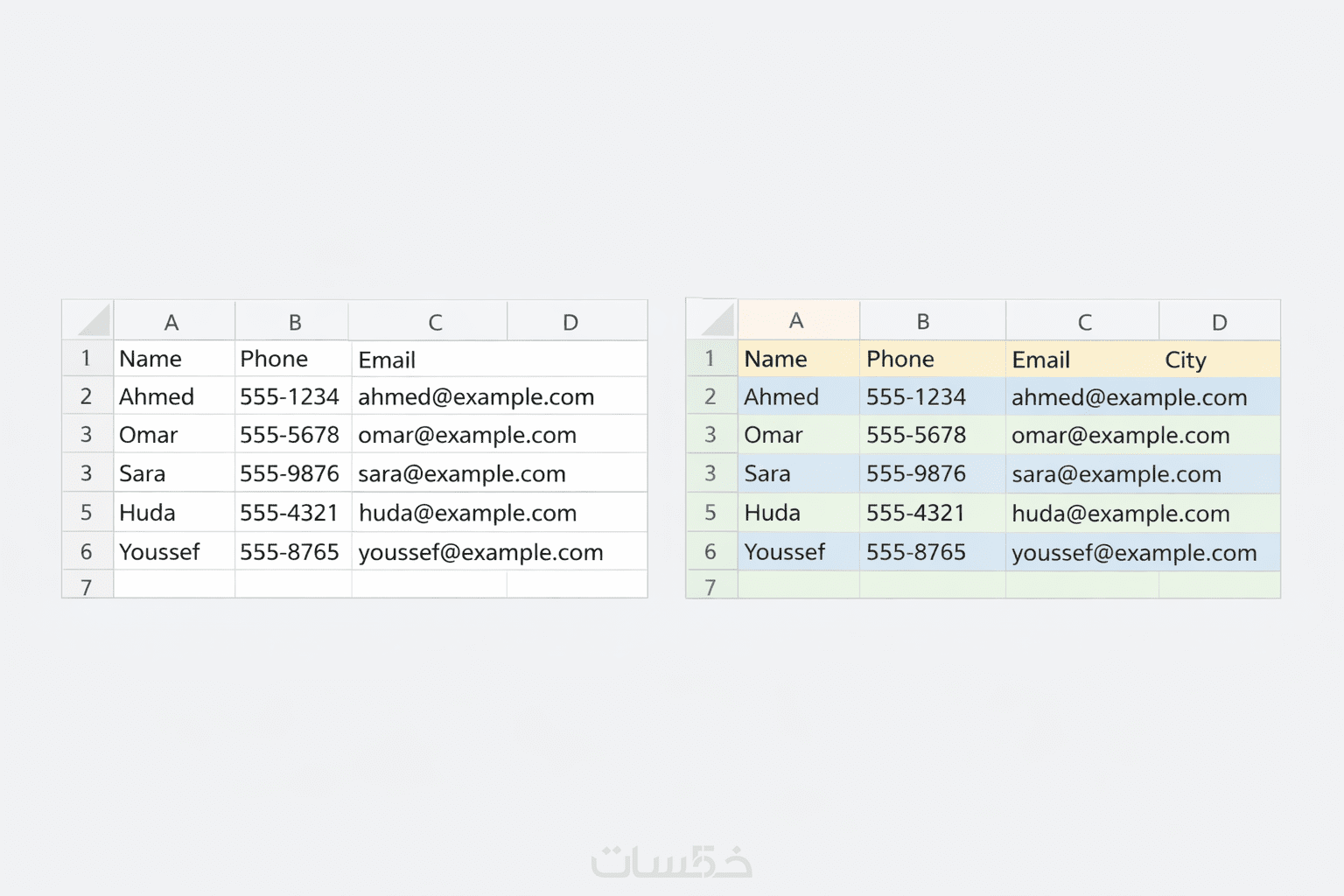Select row 6 header in colored table
1344x896 pixels.
[710, 552]
